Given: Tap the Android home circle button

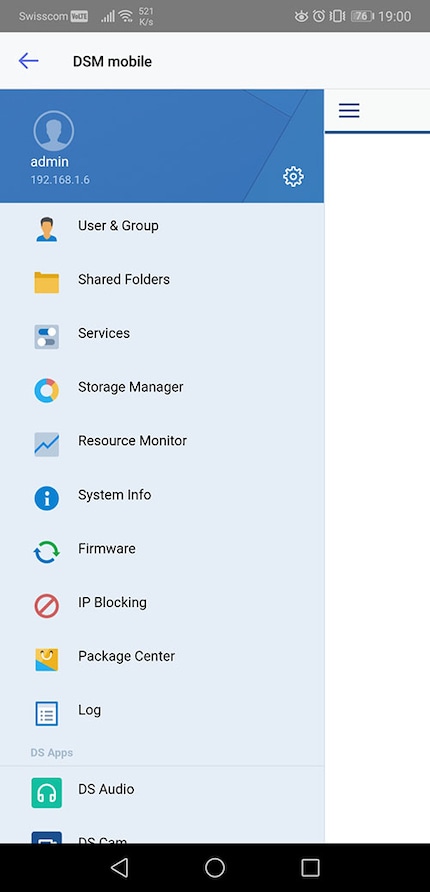Looking at the screenshot, I should click(x=215, y=868).
